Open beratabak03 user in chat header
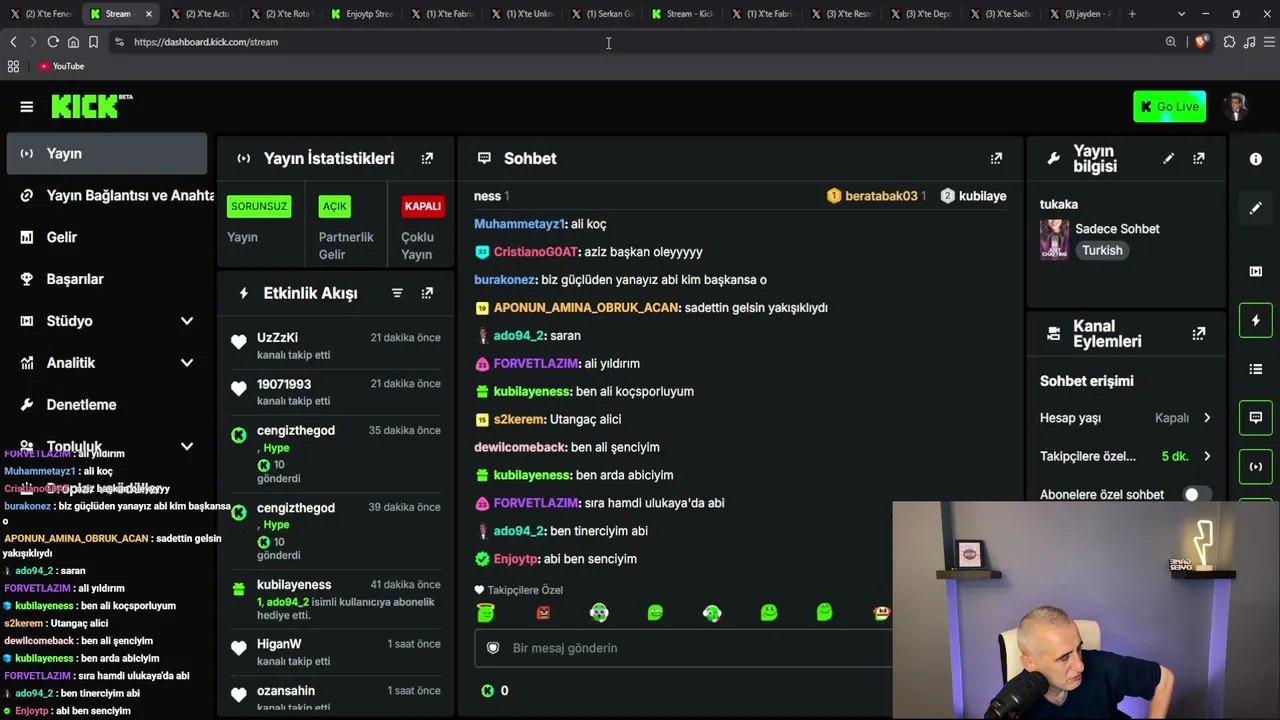 (x=880, y=196)
